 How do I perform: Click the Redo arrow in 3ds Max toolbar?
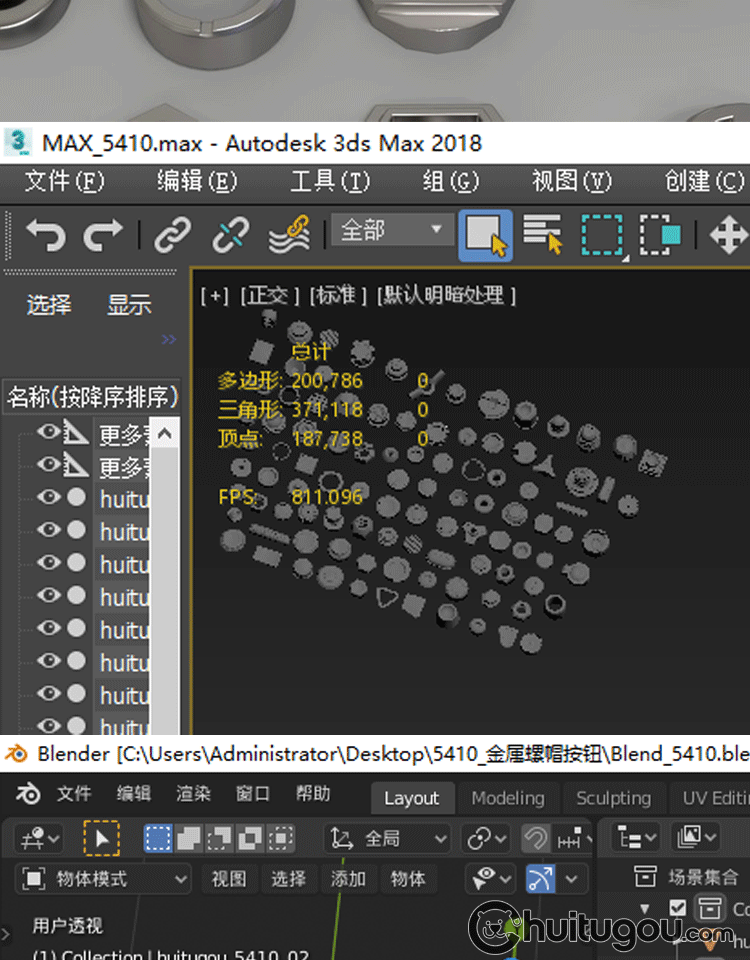coord(103,235)
